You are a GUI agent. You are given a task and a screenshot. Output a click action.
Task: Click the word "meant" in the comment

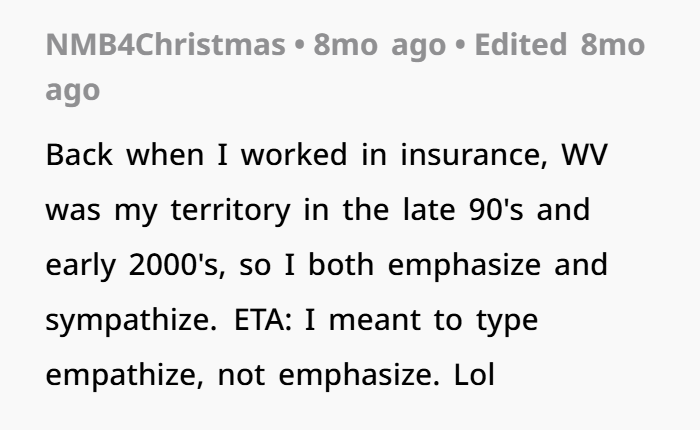click(x=375, y=320)
